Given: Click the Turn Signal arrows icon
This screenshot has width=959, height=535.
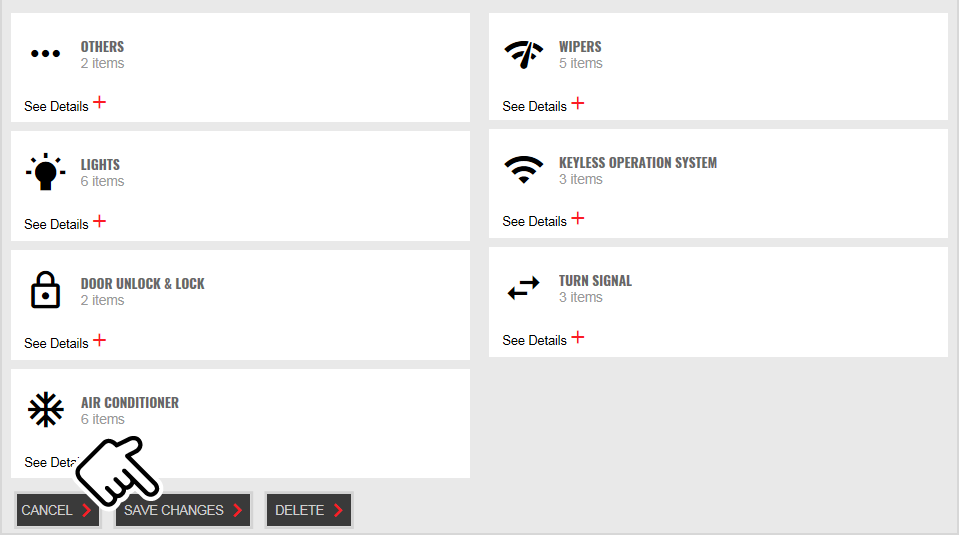Looking at the screenshot, I should [524, 288].
